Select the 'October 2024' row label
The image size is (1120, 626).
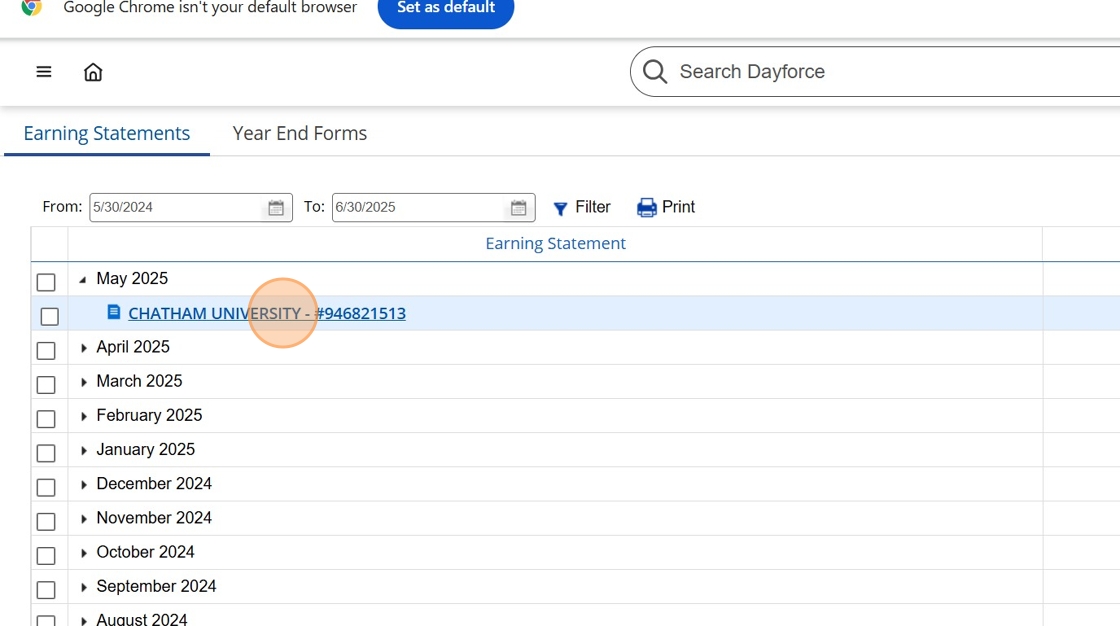(x=146, y=552)
